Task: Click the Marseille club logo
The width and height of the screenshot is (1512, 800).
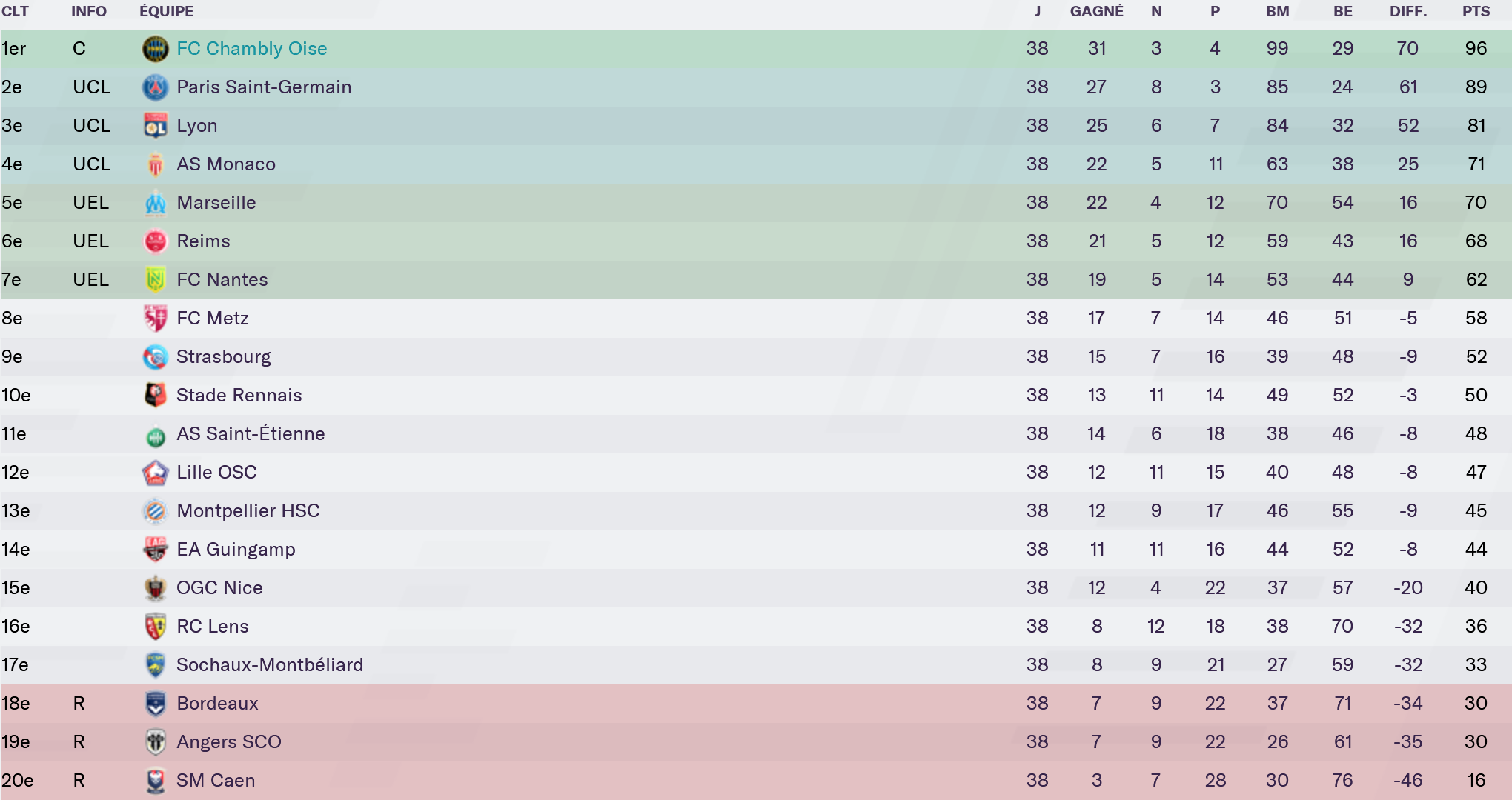Action: point(155,203)
